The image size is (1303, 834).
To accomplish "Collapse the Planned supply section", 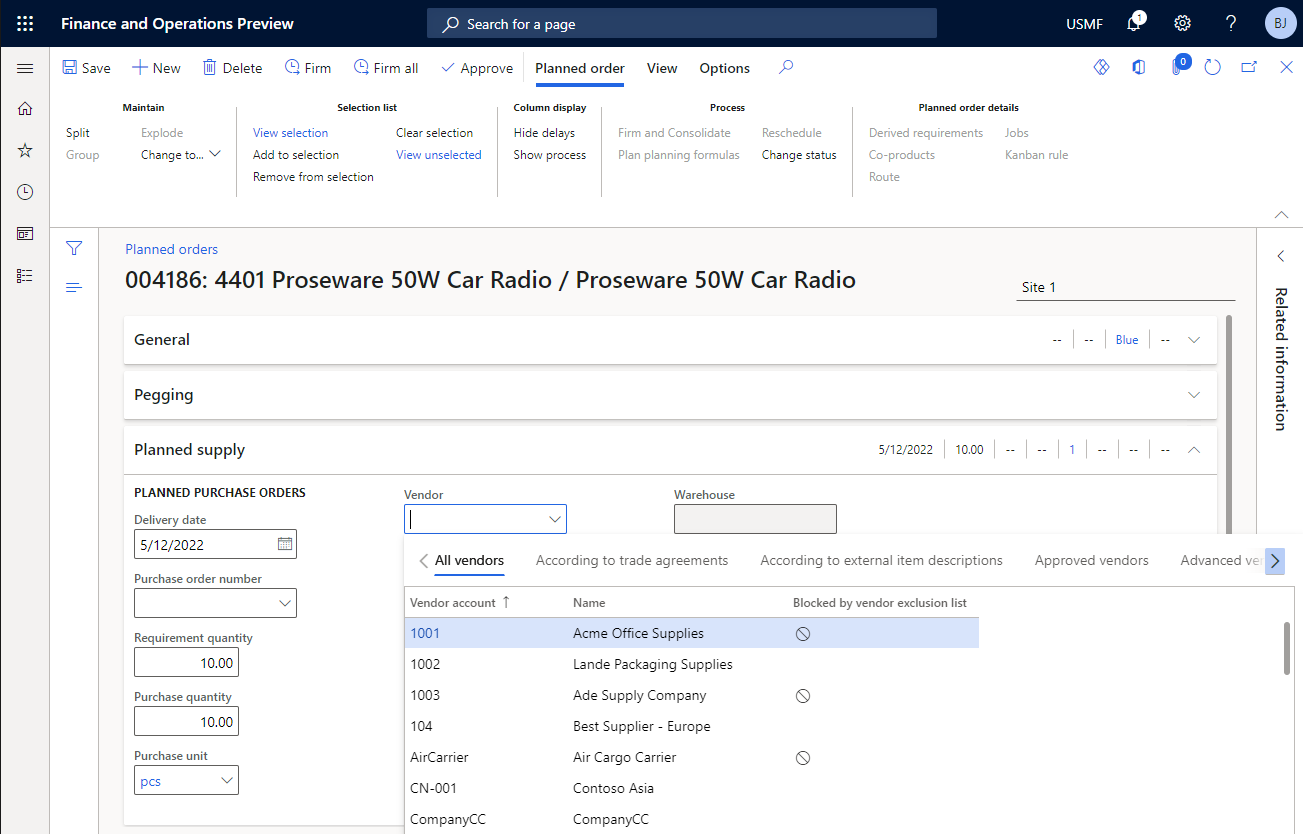I will [x=1194, y=449].
